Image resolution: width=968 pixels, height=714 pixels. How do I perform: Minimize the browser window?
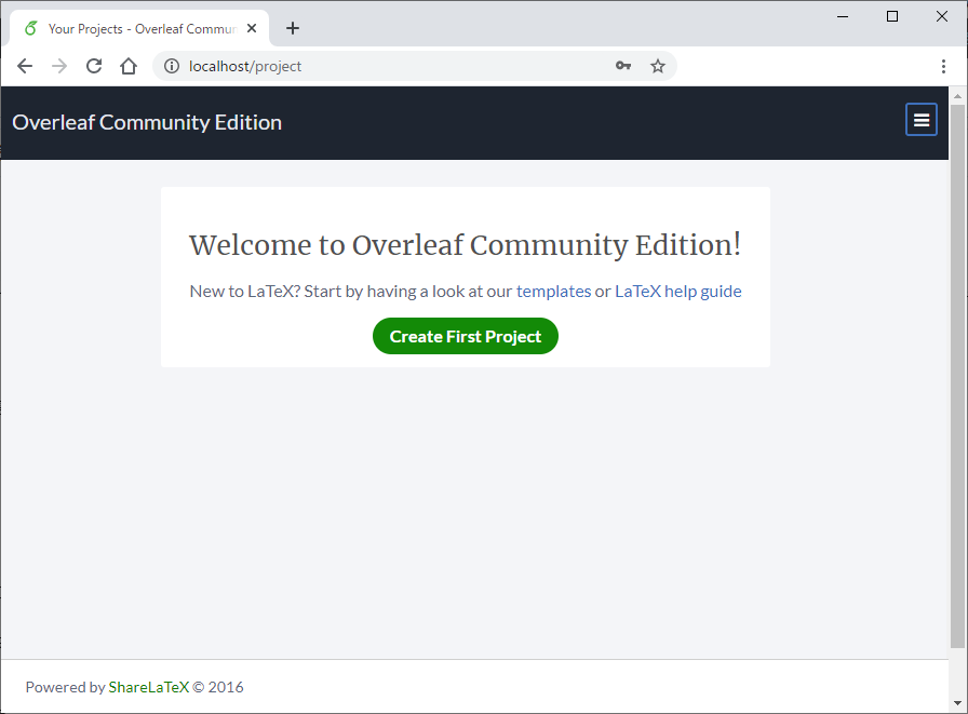pyautogui.click(x=843, y=17)
